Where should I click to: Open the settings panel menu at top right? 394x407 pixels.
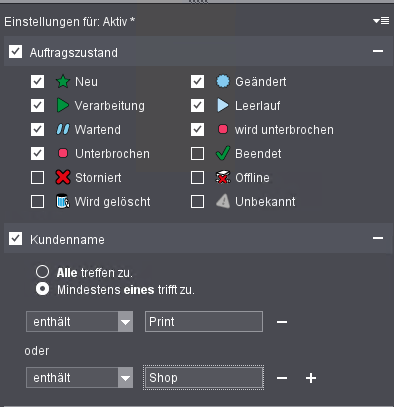pyautogui.click(x=381, y=21)
